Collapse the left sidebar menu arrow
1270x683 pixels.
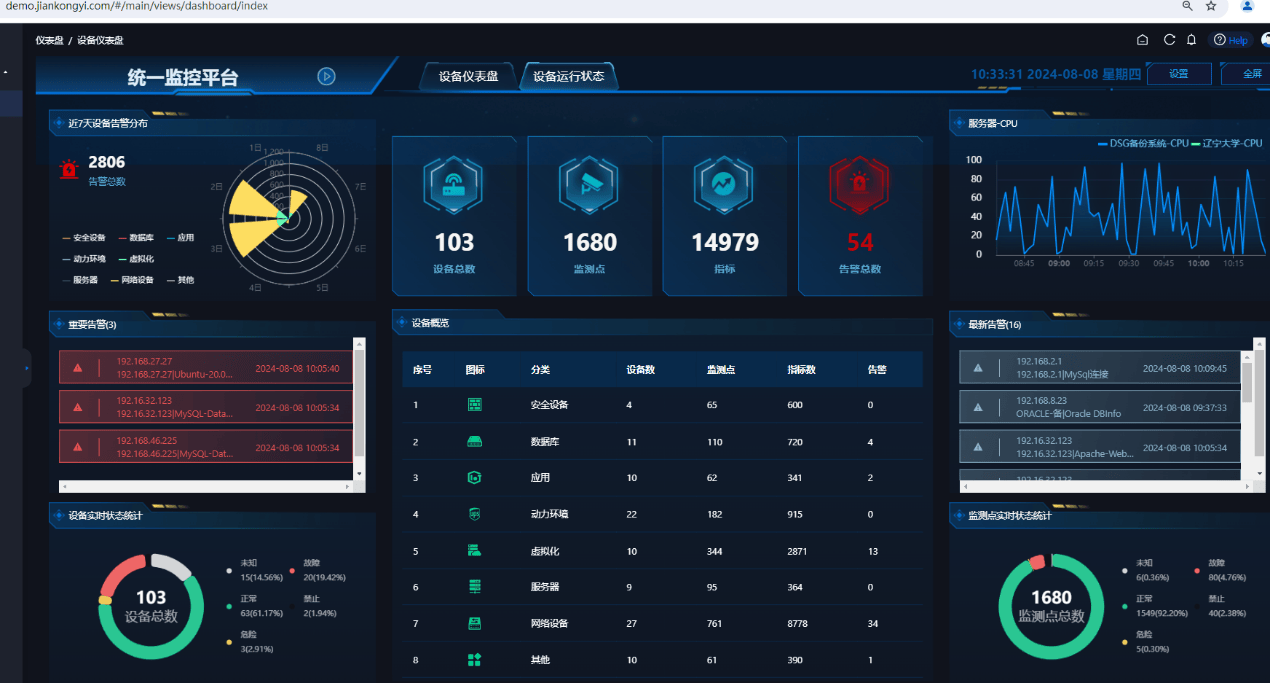coord(5,72)
